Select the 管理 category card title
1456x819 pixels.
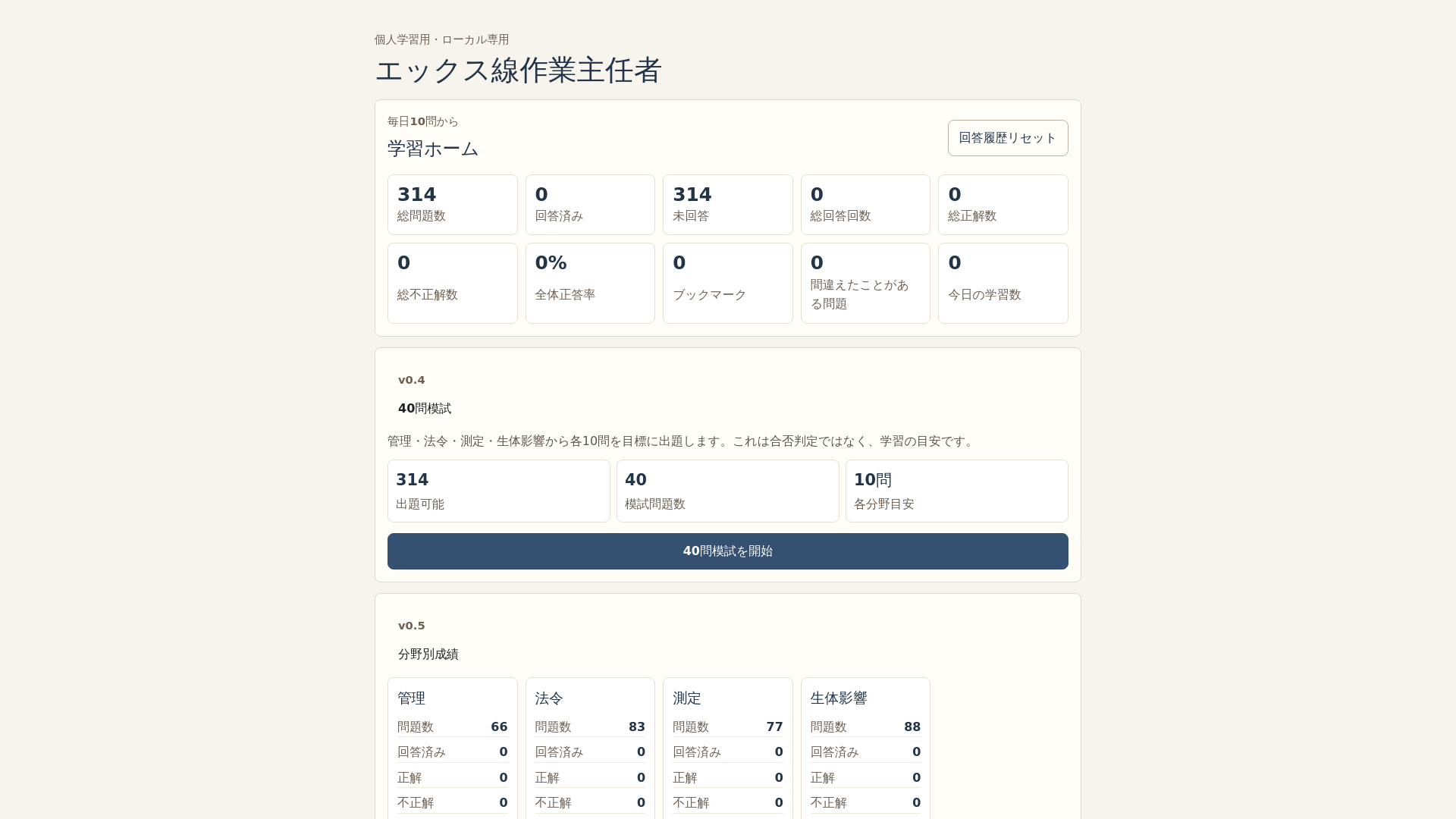(x=412, y=698)
